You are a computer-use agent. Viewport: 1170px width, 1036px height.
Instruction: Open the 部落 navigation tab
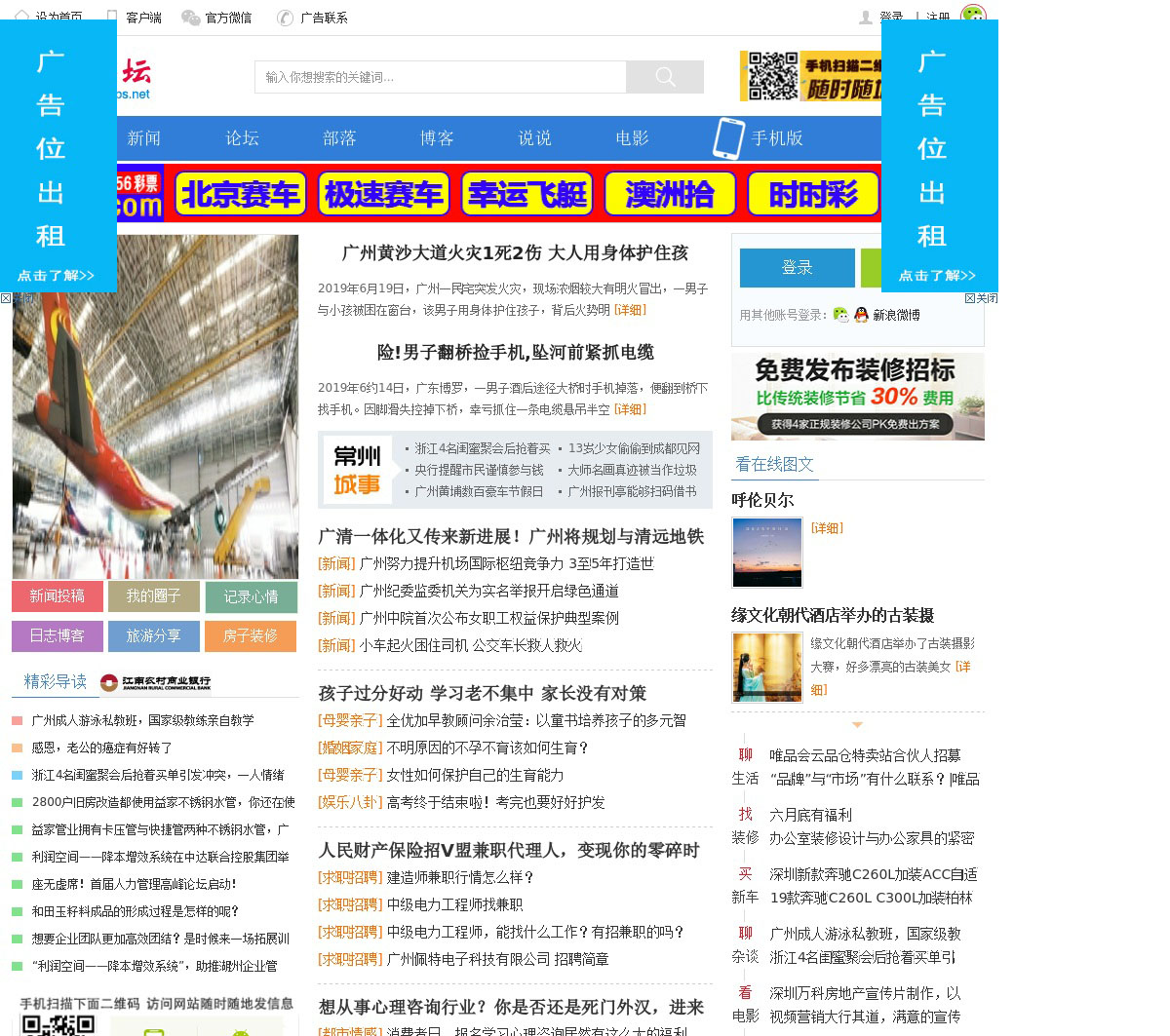[x=339, y=138]
